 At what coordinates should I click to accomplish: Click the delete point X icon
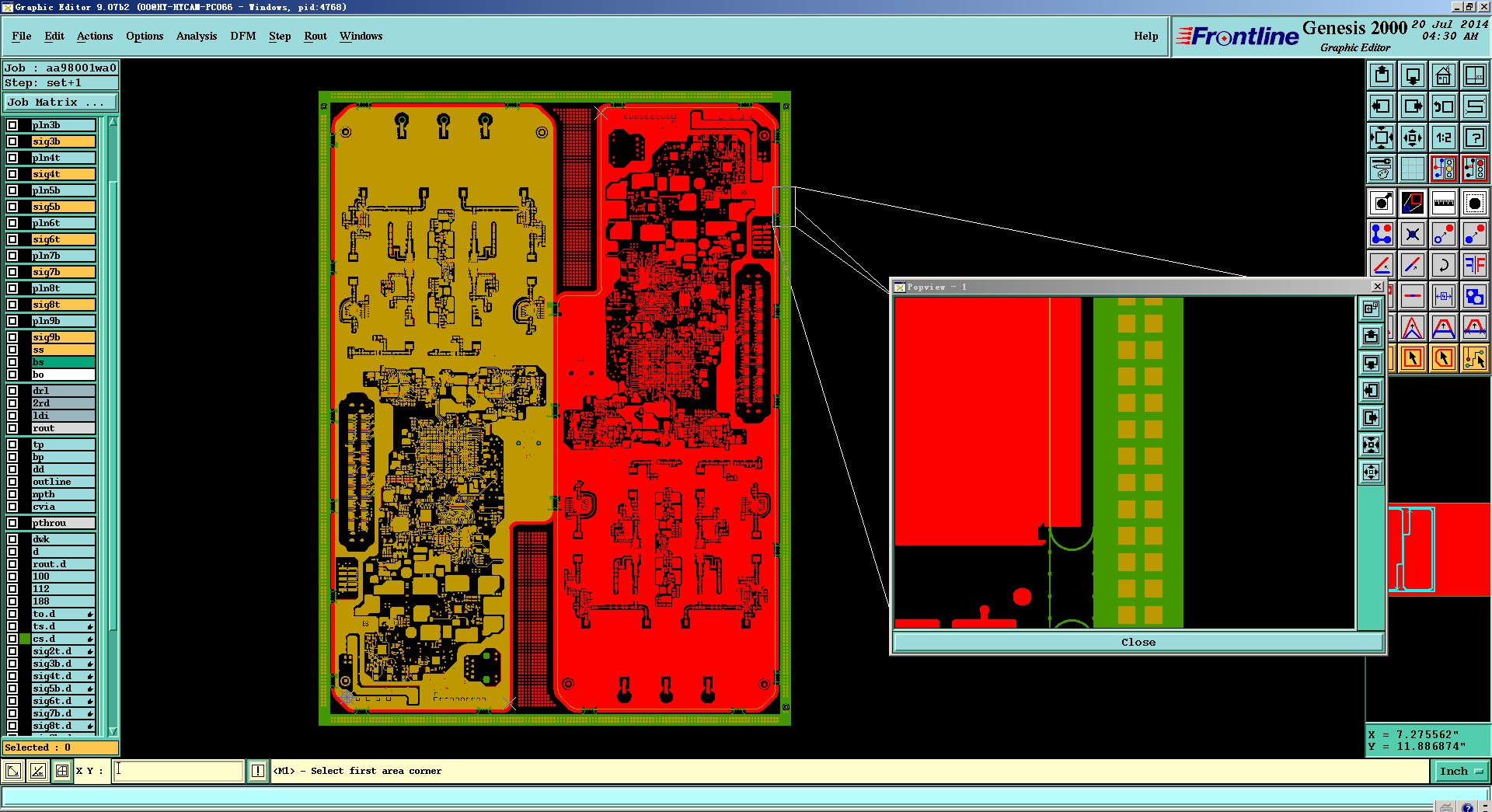(1413, 234)
